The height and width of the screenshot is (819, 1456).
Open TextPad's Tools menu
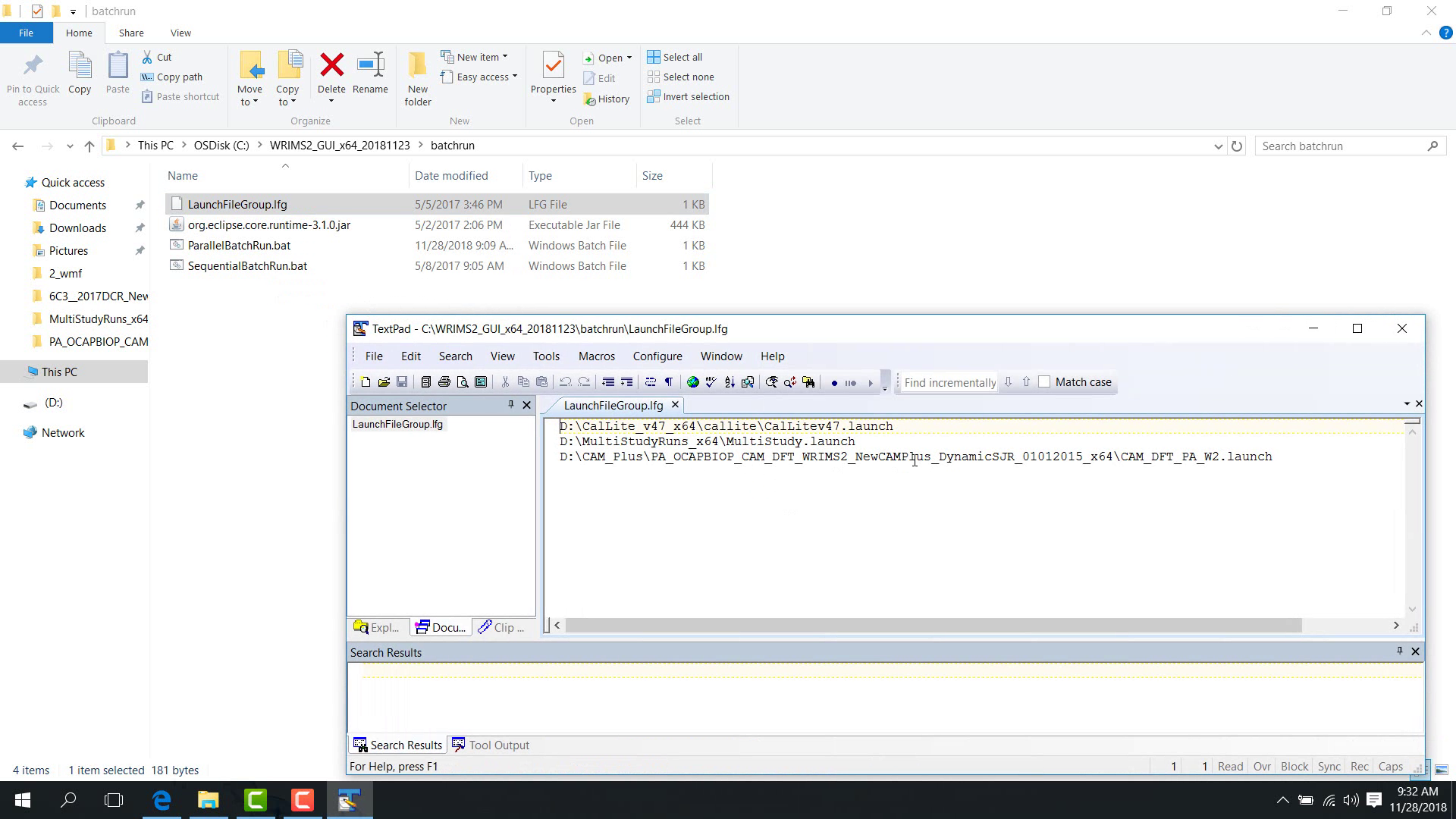(x=546, y=356)
